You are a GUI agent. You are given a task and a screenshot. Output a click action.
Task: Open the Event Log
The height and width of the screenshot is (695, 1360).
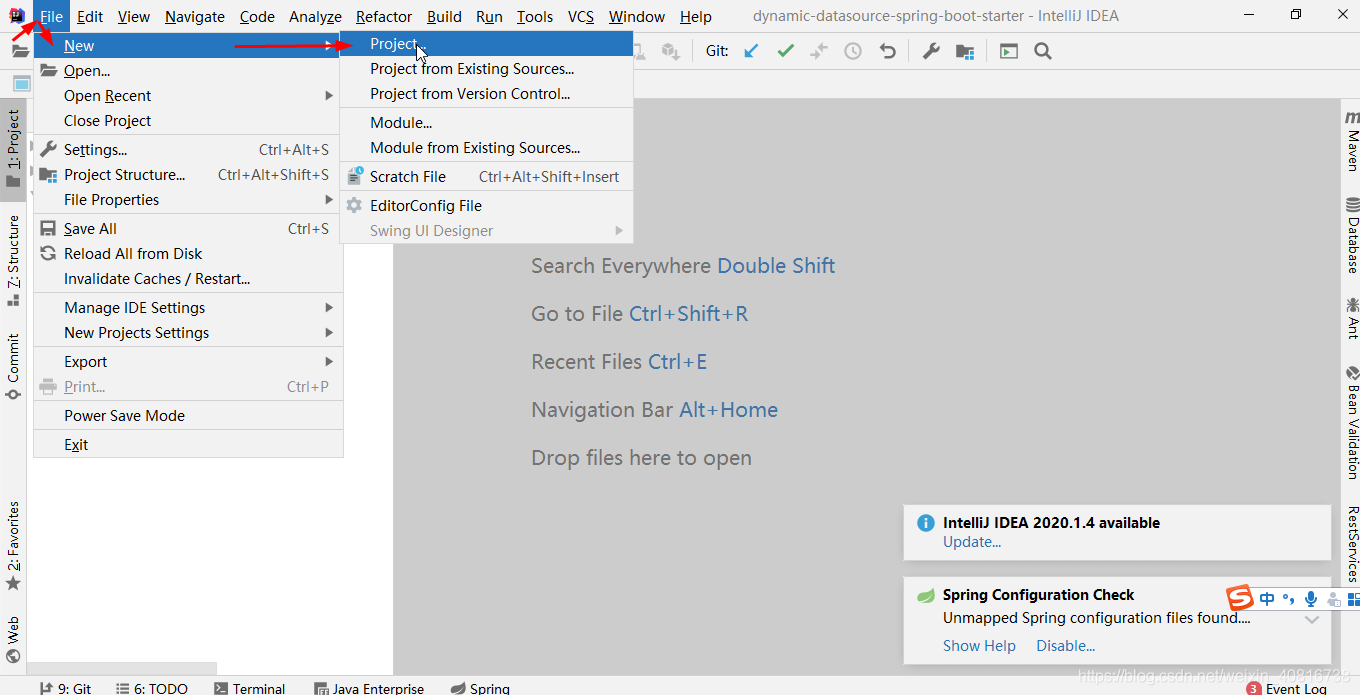click(1288, 688)
